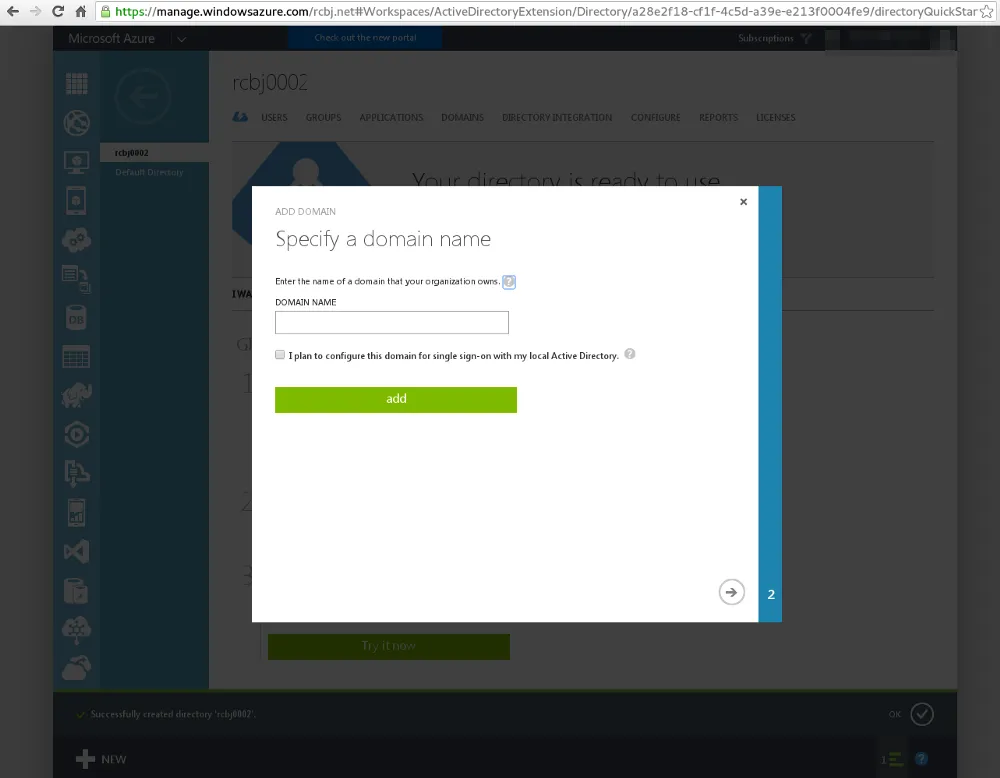Open SQL Databases DB icon
Screen dimensions: 1000x778
click(x=77, y=318)
